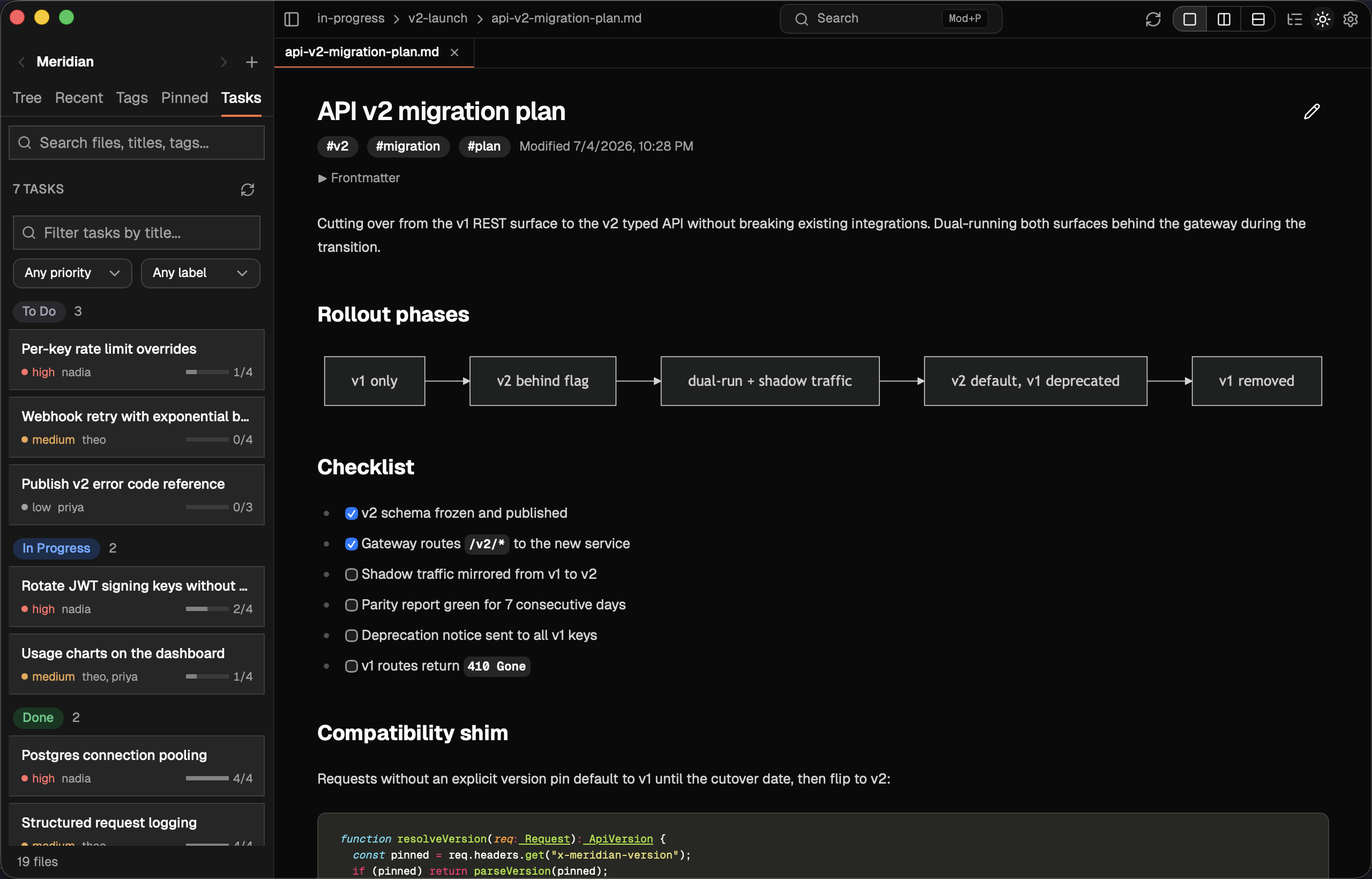Expand the Frontmatter section
The width and height of the screenshot is (1372, 879).
click(359, 178)
